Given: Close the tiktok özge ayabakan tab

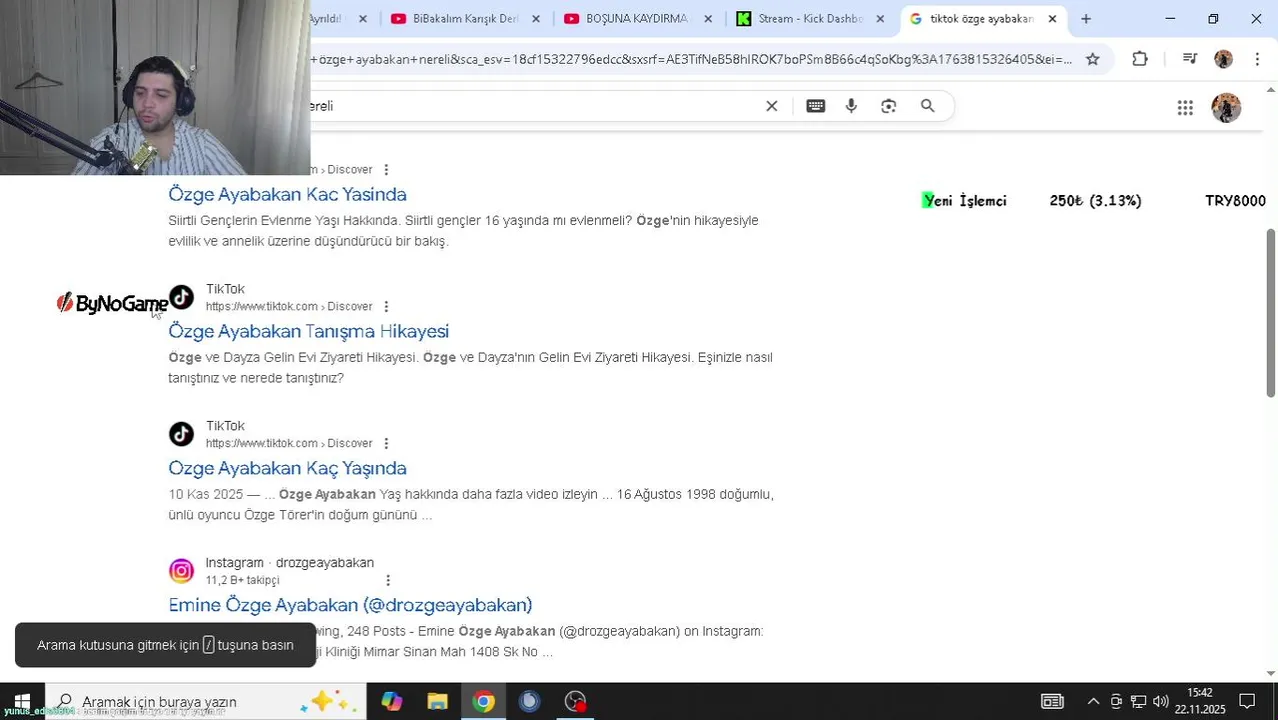Looking at the screenshot, I should pyautogui.click(x=1052, y=19).
